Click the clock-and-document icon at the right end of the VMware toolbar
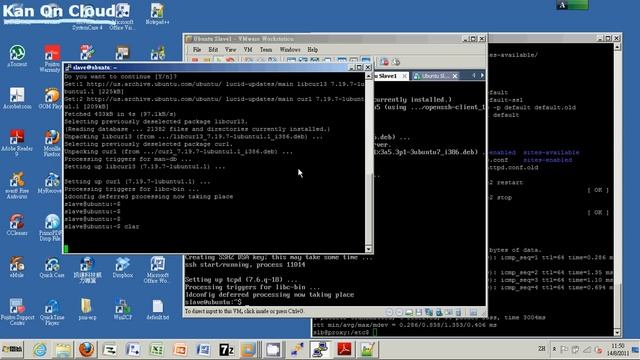Image resolution: width=640 pixels, height=360 pixels. click(x=396, y=62)
